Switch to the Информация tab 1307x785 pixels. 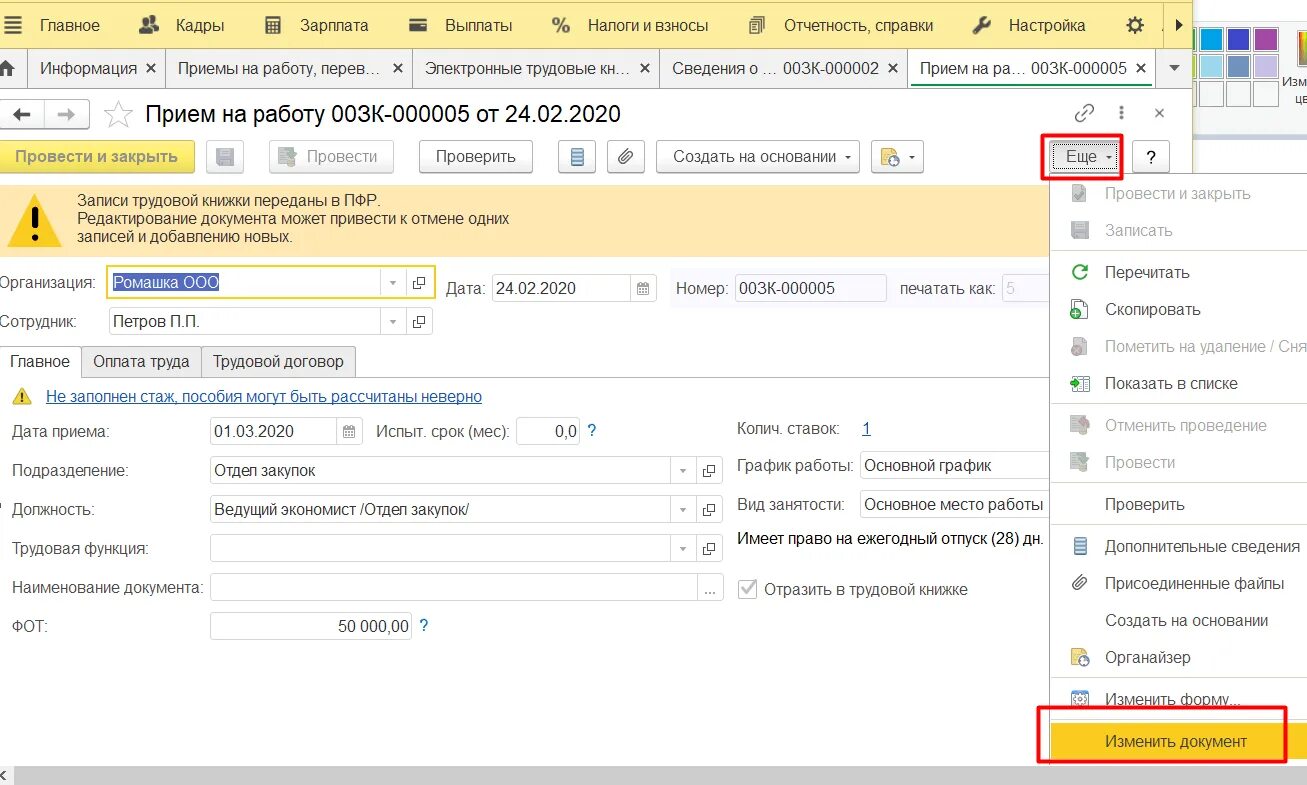coord(88,68)
